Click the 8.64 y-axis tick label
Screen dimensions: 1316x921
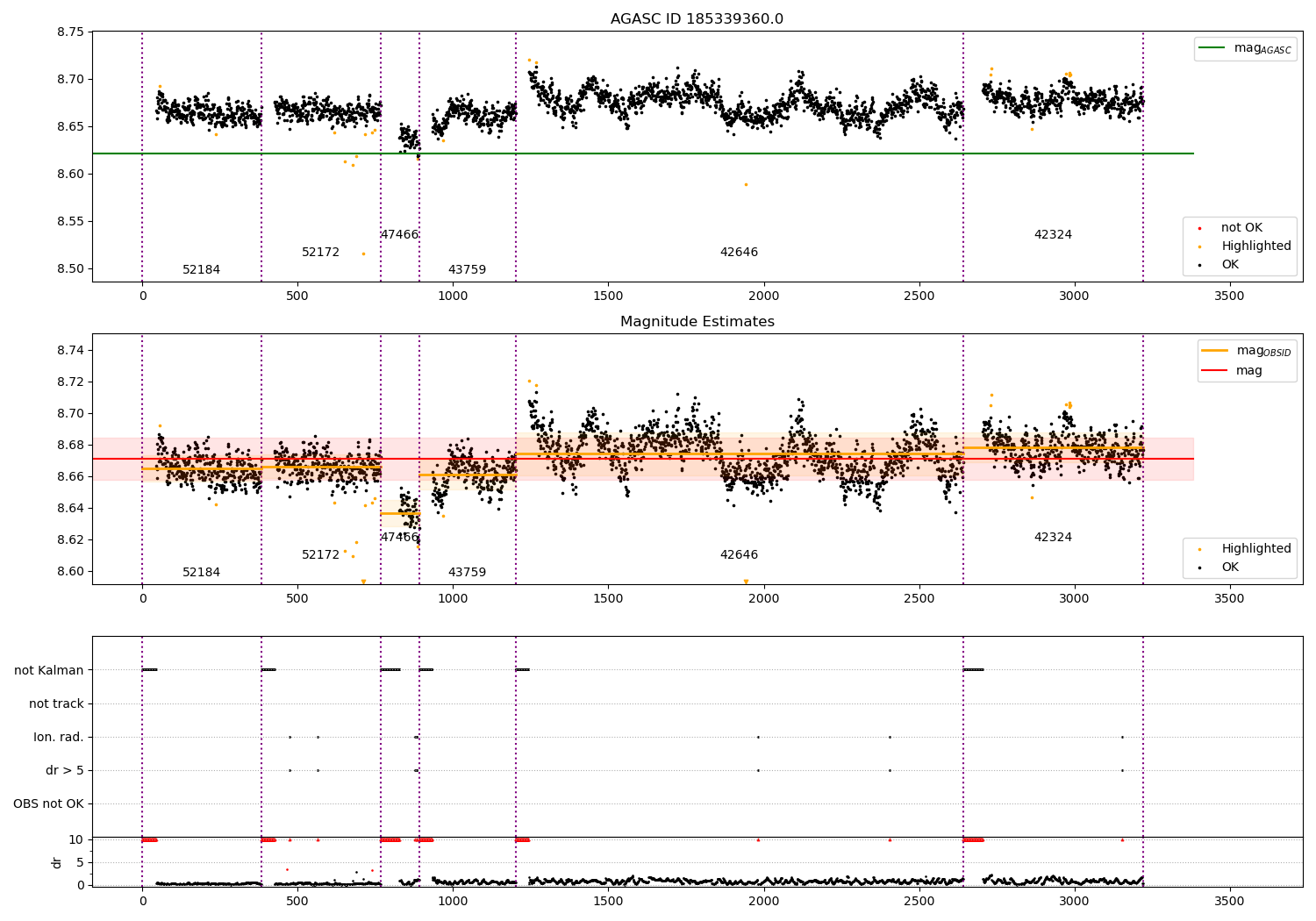70,509
